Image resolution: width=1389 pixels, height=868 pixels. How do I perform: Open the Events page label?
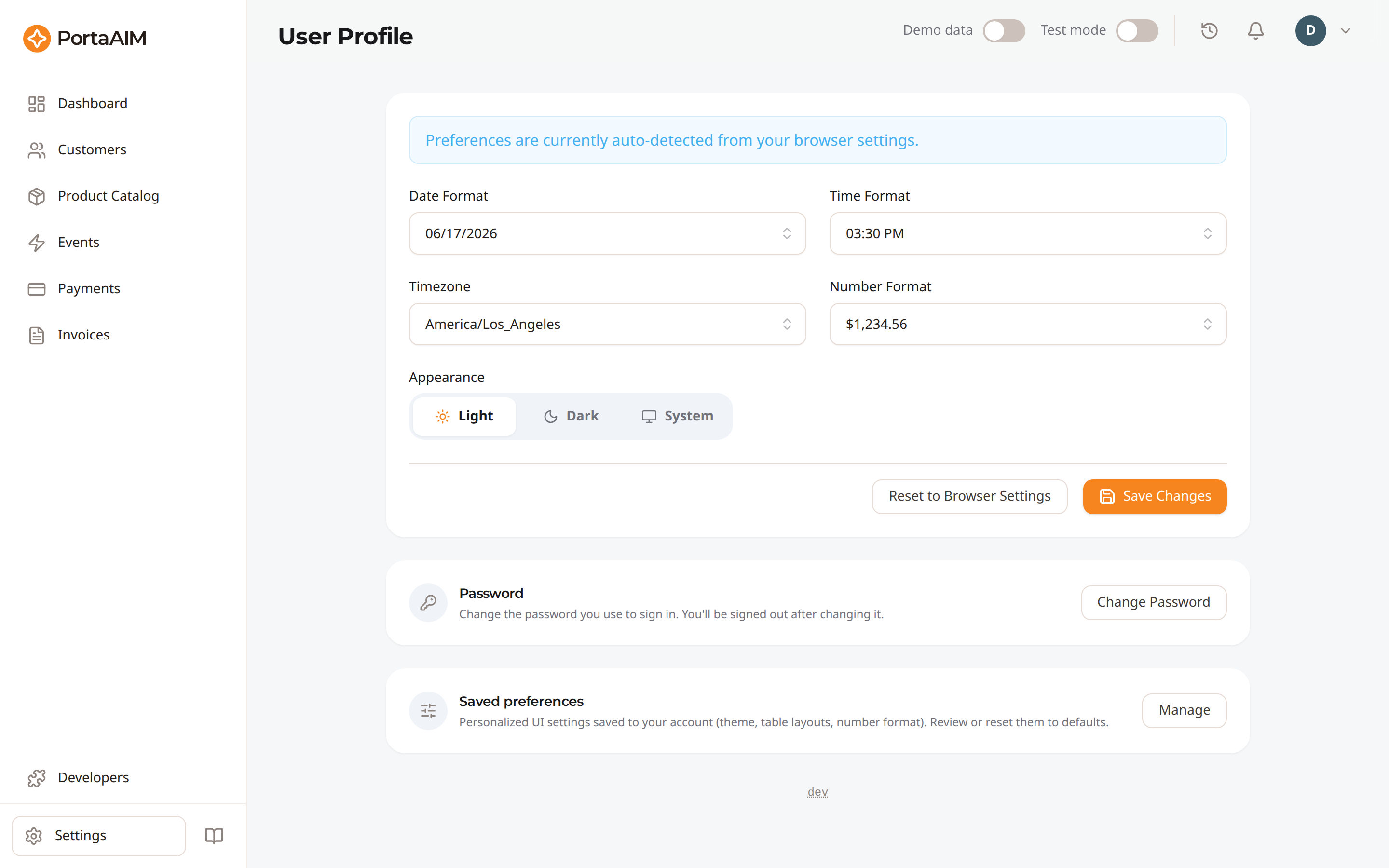click(79, 242)
